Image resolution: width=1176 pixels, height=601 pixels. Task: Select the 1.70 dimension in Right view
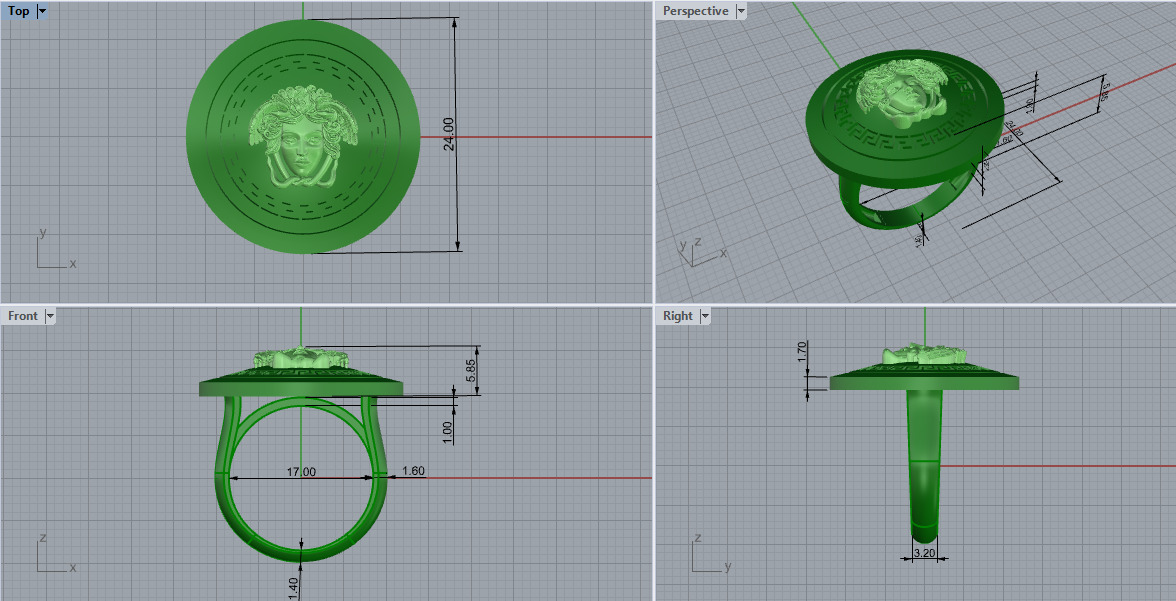(x=802, y=353)
